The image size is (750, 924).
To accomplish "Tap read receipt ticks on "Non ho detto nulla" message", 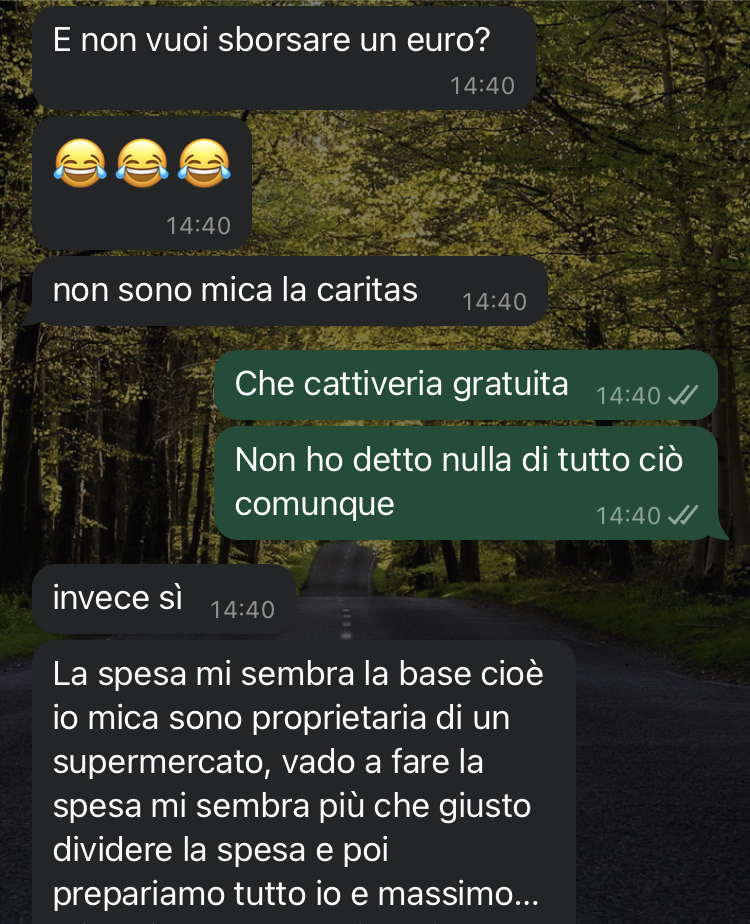I will [683, 515].
